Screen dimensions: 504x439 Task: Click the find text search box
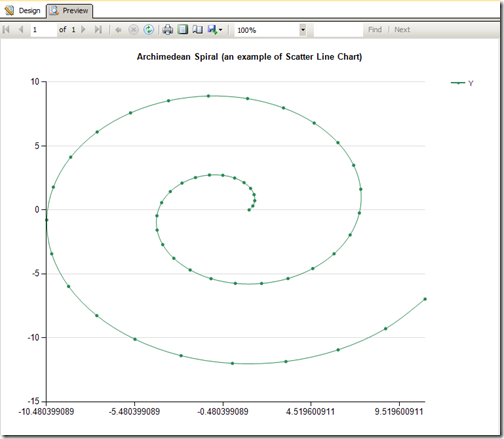pyautogui.click(x=338, y=30)
